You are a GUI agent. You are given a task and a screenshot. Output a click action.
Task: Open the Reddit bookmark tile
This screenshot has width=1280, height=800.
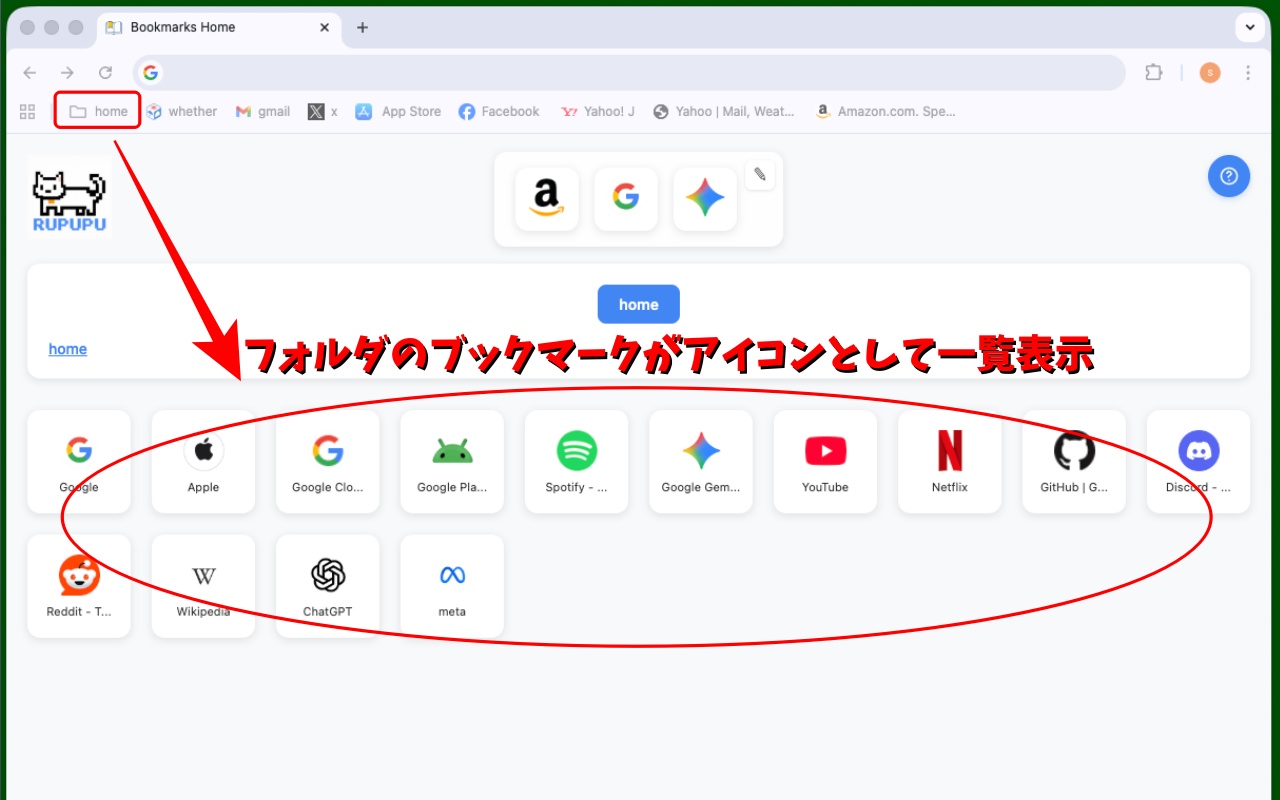click(x=79, y=586)
